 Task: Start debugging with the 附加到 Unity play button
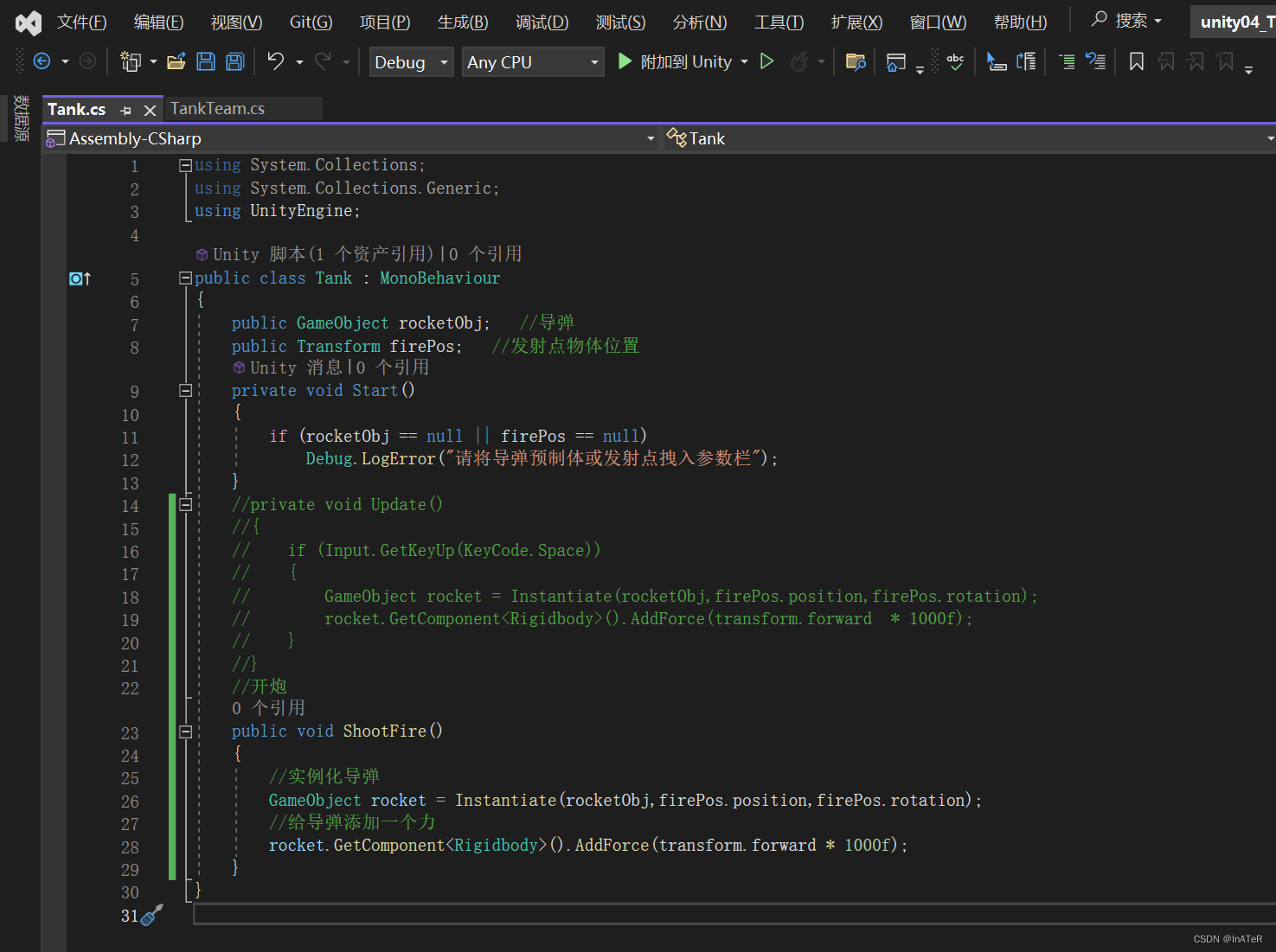[x=625, y=61]
